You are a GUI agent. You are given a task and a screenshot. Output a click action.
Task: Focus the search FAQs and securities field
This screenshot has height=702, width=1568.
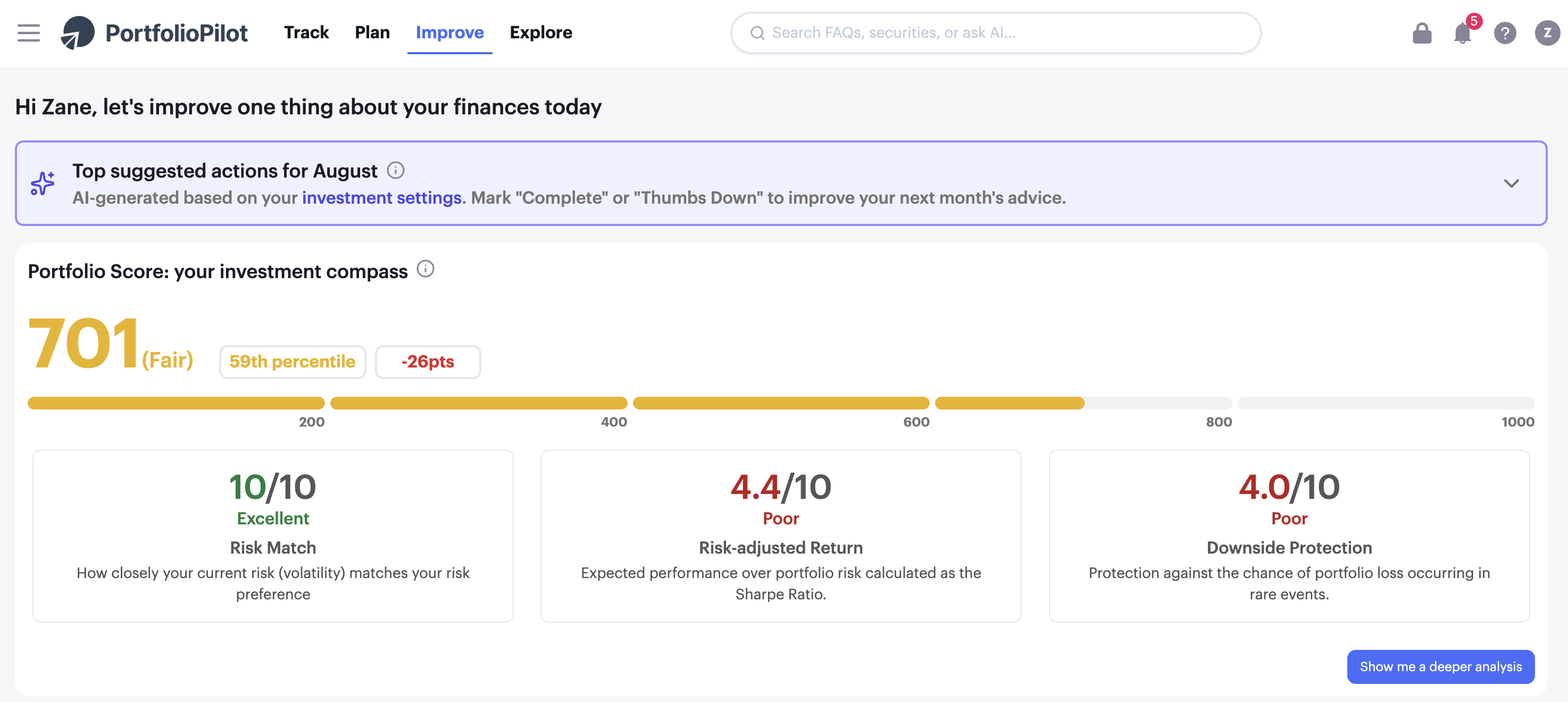tap(996, 33)
